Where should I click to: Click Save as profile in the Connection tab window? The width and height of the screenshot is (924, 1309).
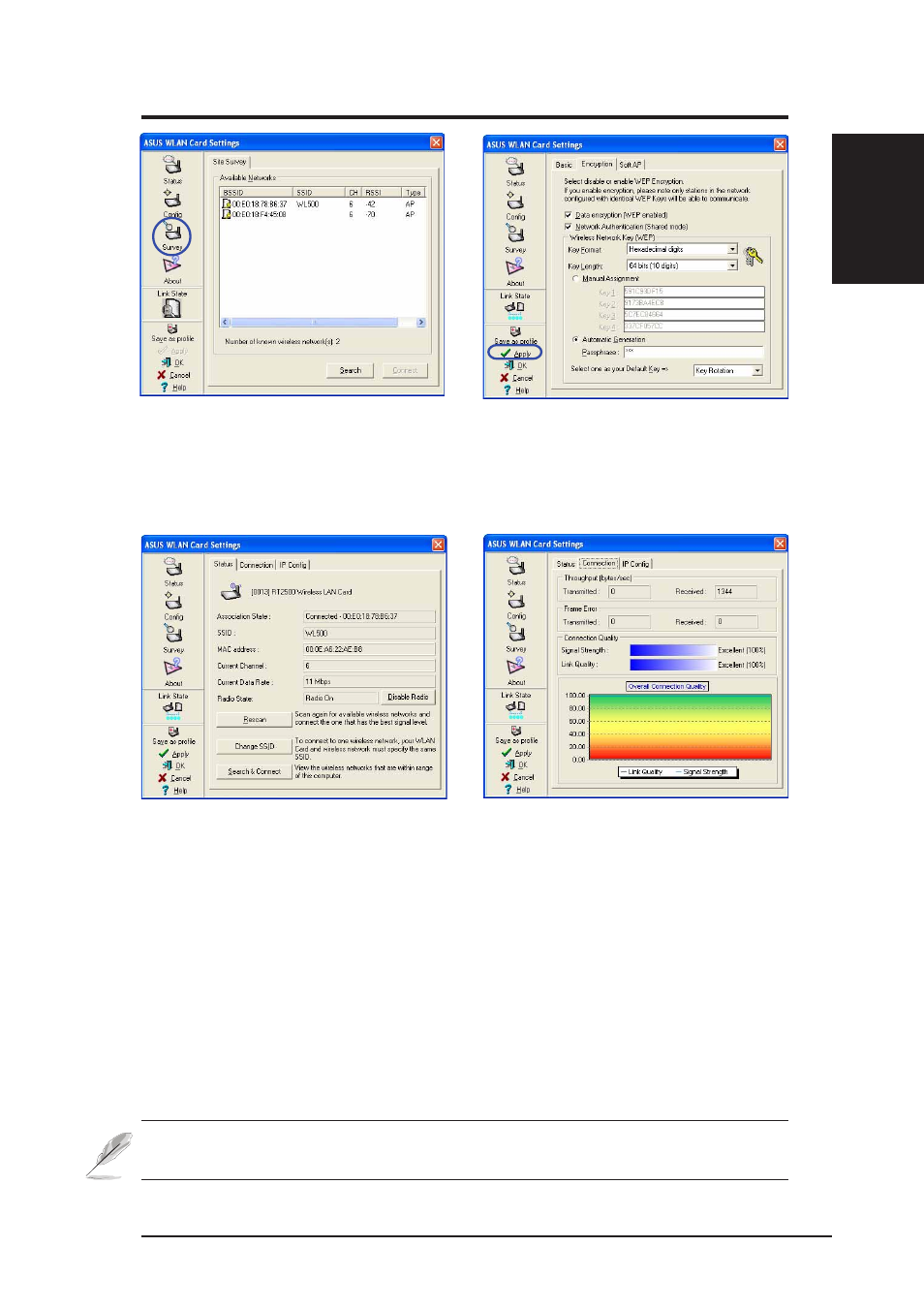516,735
